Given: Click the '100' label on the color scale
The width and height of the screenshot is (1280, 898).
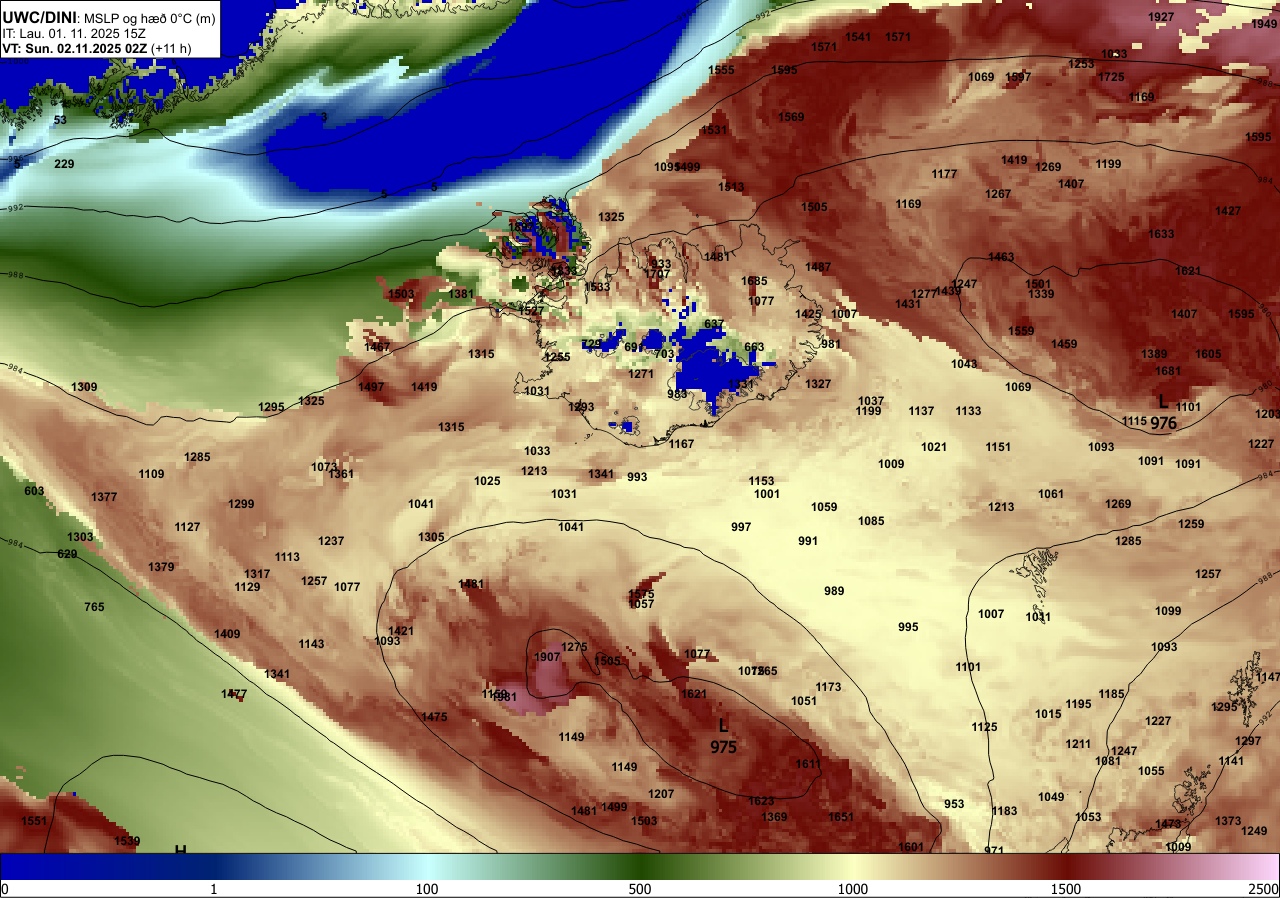Looking at the screenshot, I should (x=427, y=889).
